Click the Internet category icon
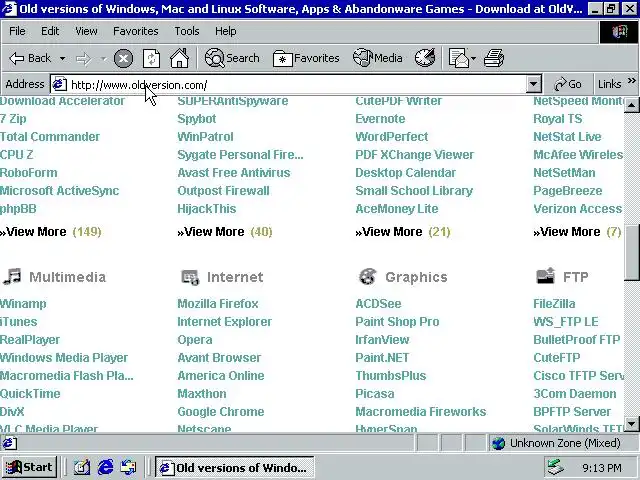Image resolution: width=640 pixels, height=480 pixels. tap(190, 277)
